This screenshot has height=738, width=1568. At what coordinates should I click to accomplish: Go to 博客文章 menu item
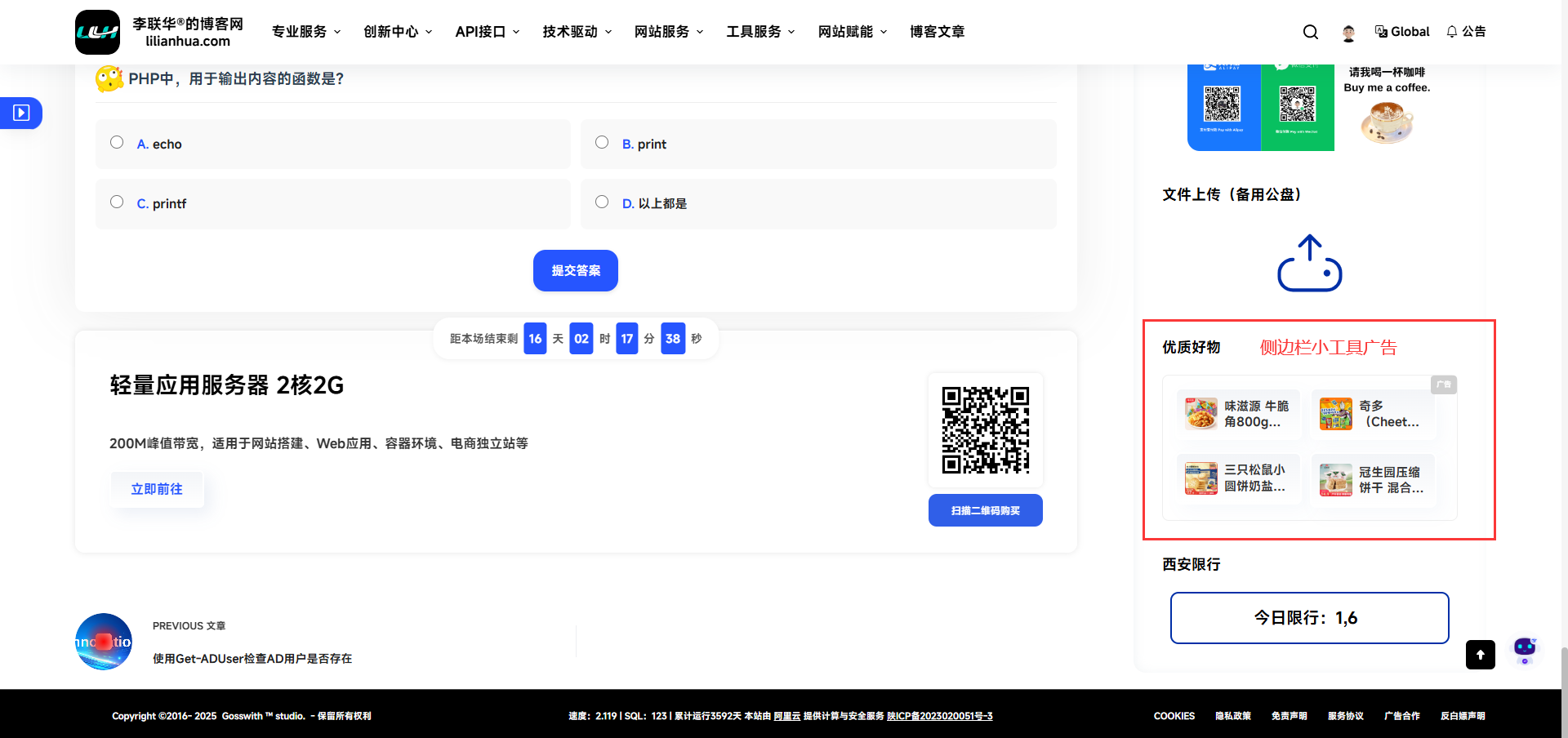coord(937,32)
